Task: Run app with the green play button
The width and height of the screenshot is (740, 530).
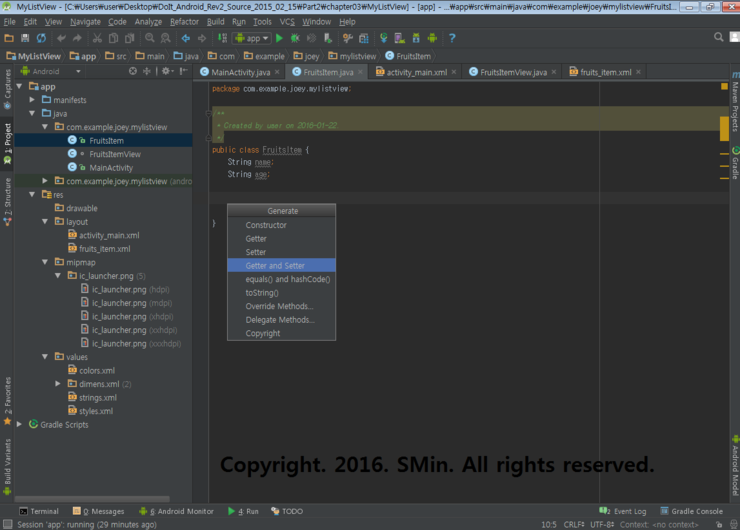Action: click(279, 38)
